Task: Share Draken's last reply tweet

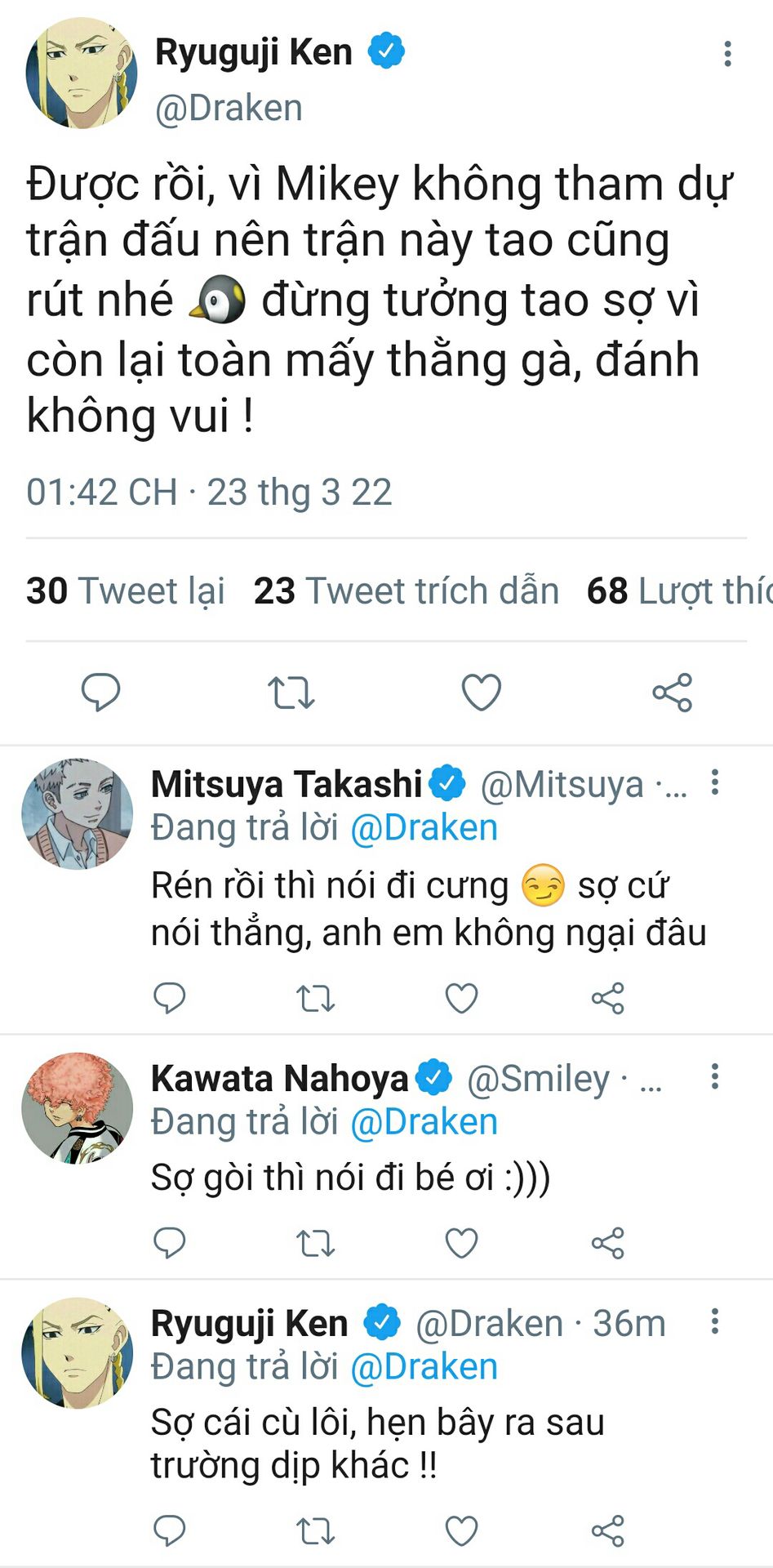Action: pyautogui.click(x=607, y=1530)
